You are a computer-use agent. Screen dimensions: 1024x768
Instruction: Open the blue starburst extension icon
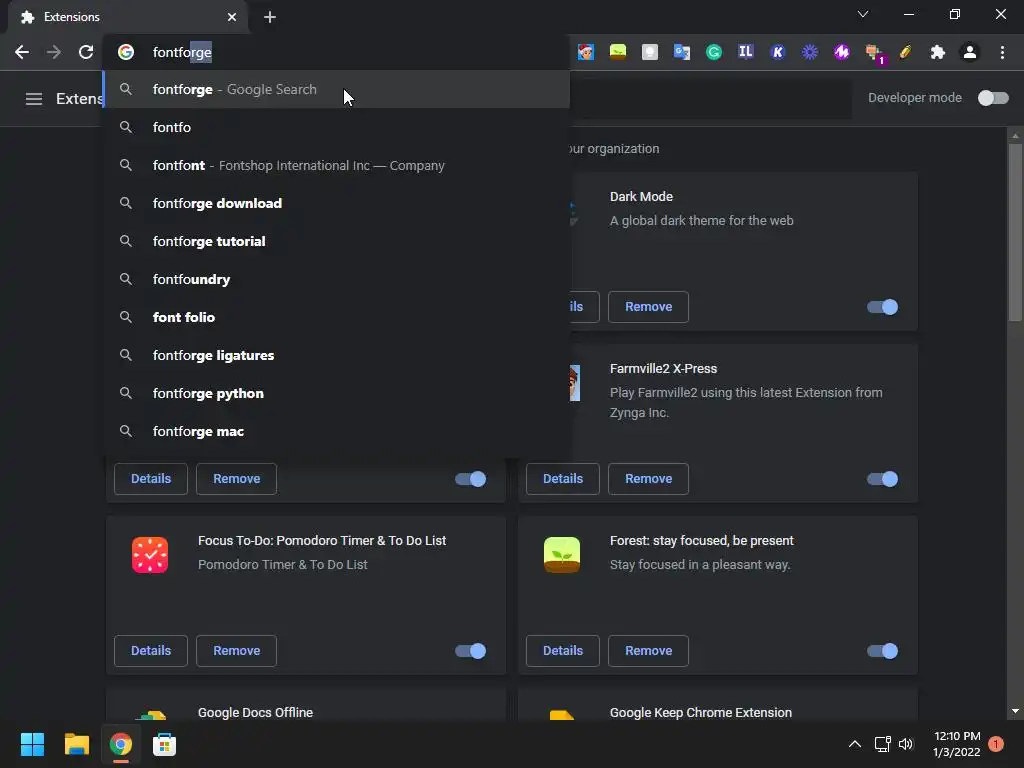tap(810, 52)
